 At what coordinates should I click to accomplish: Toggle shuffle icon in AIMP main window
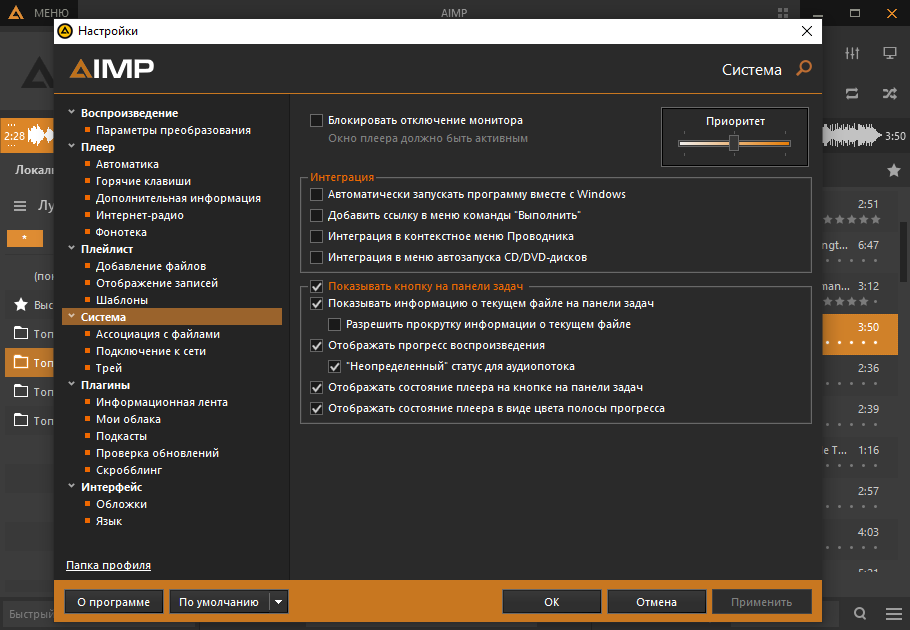[x=890, y=93]
